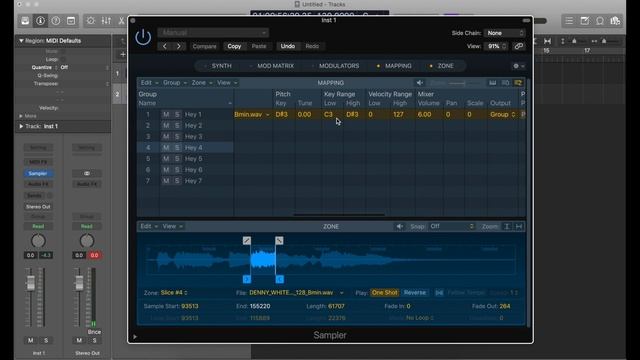The width and height of the screenshot is (640, 360).
Task: Mute the Inst 1 channel strip
Action: coord(31,340)
